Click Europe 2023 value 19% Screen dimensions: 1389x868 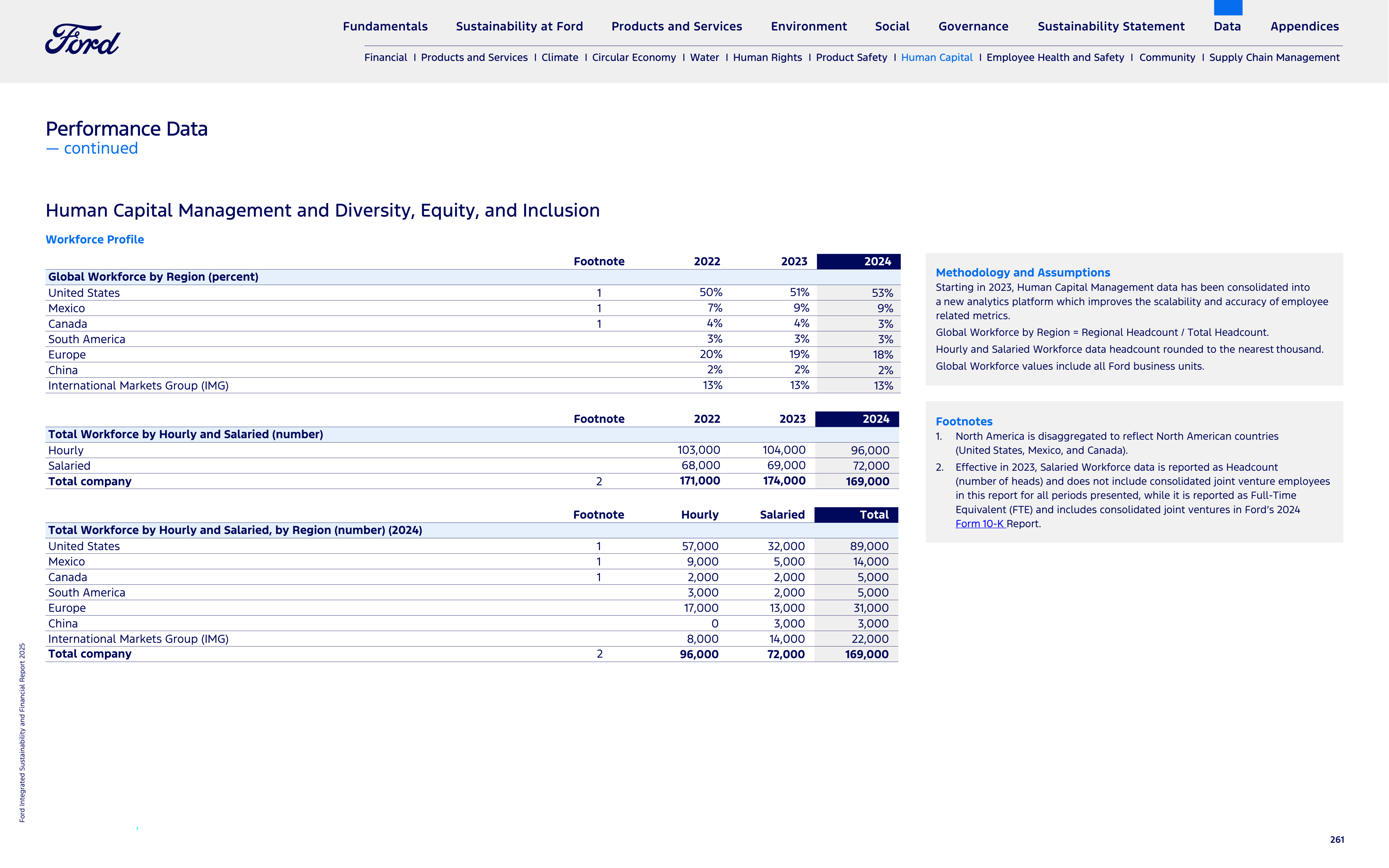(799, 355)
